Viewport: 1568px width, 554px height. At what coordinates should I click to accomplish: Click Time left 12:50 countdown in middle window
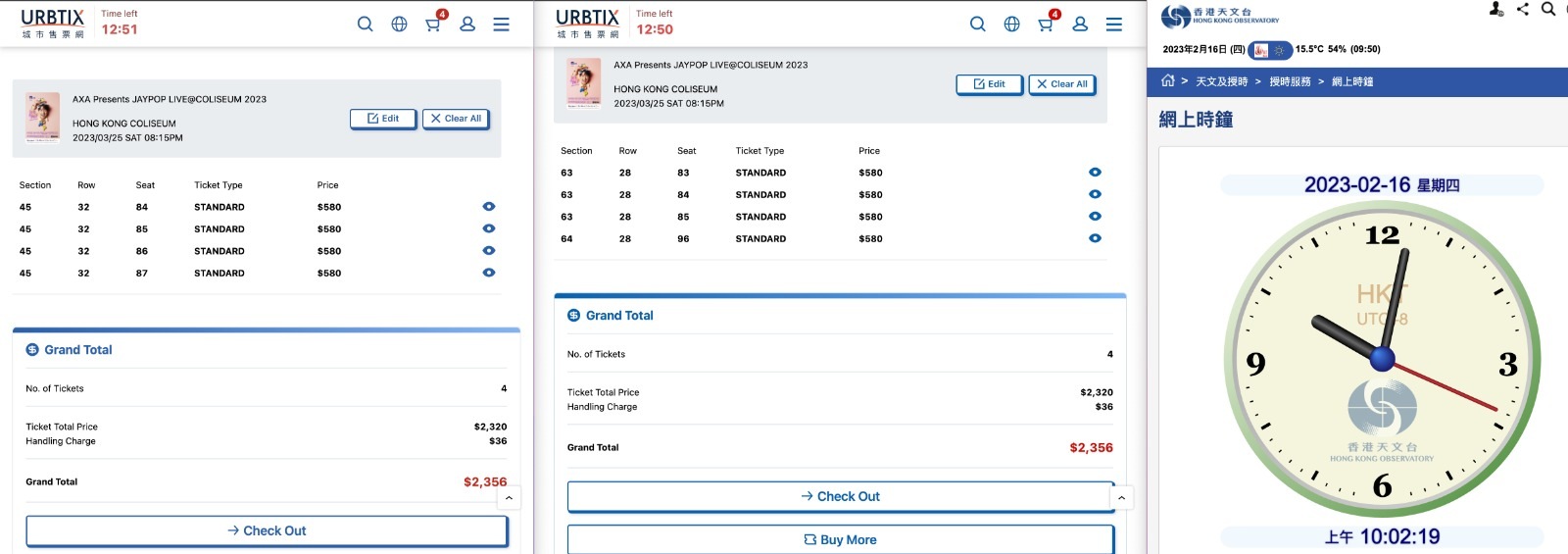655,23
